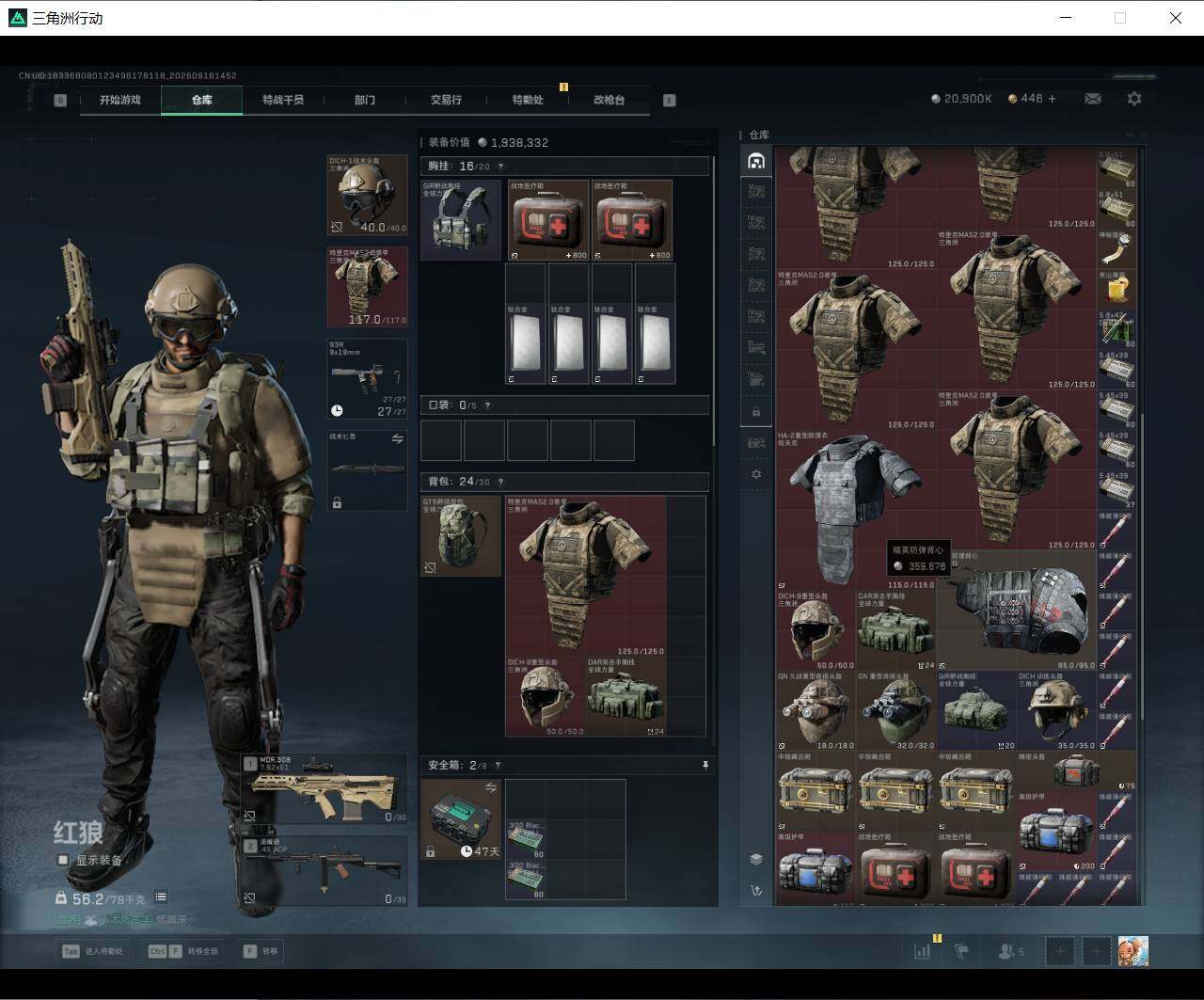
Task: Select the equipped MAS2.0 armor slot showing 117.0
Action: [x=368, y=287]
